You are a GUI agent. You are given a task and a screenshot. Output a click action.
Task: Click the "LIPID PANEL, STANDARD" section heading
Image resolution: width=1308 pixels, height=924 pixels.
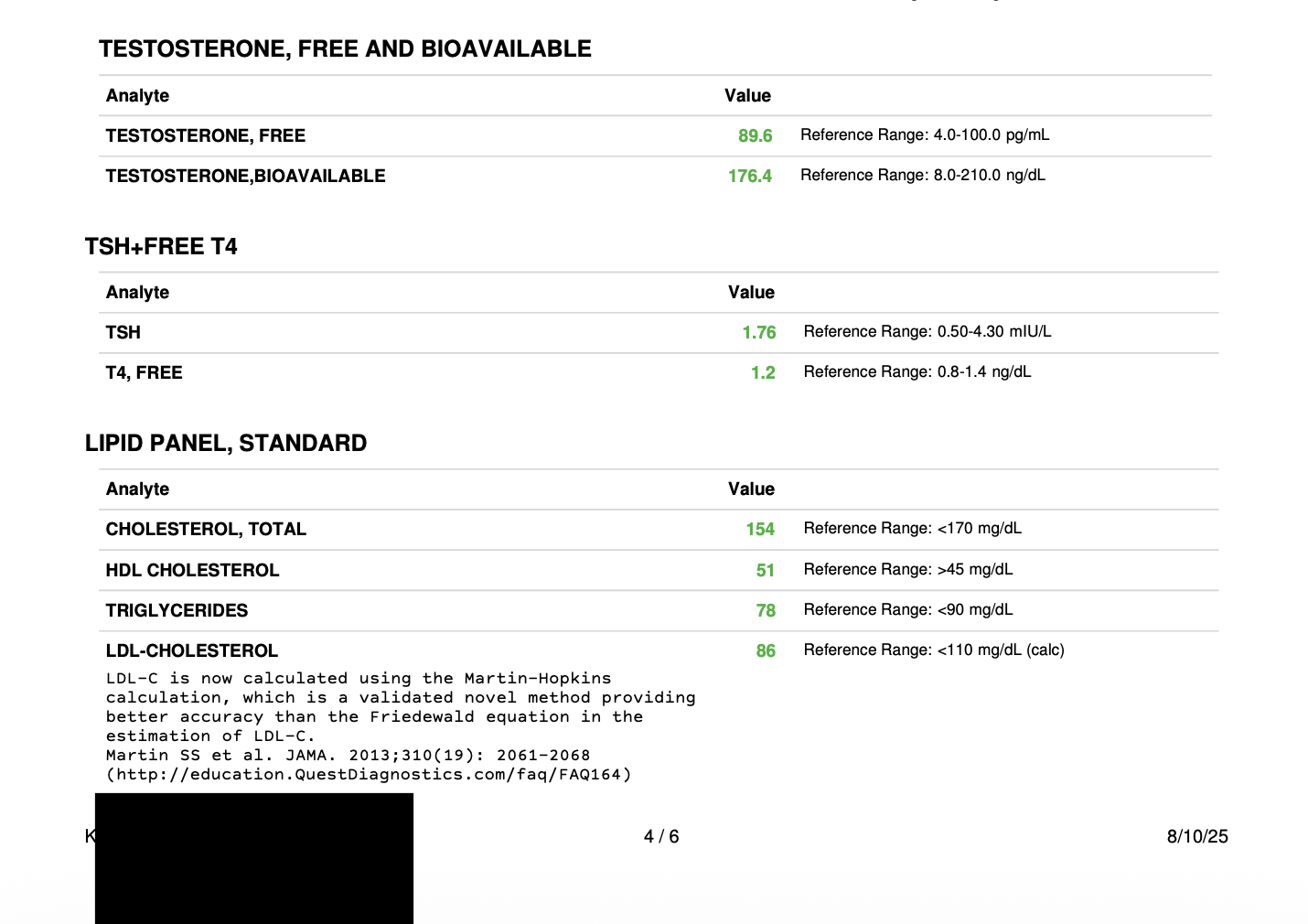(x=226, y=443)
